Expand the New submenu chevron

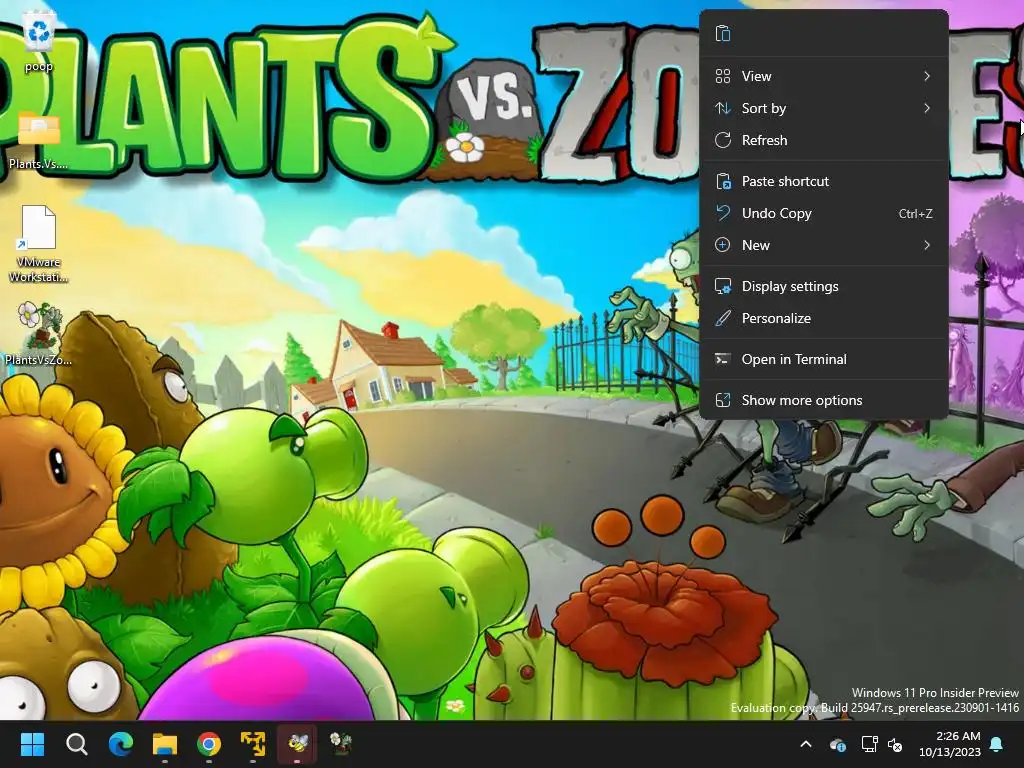tap(927, 246)
